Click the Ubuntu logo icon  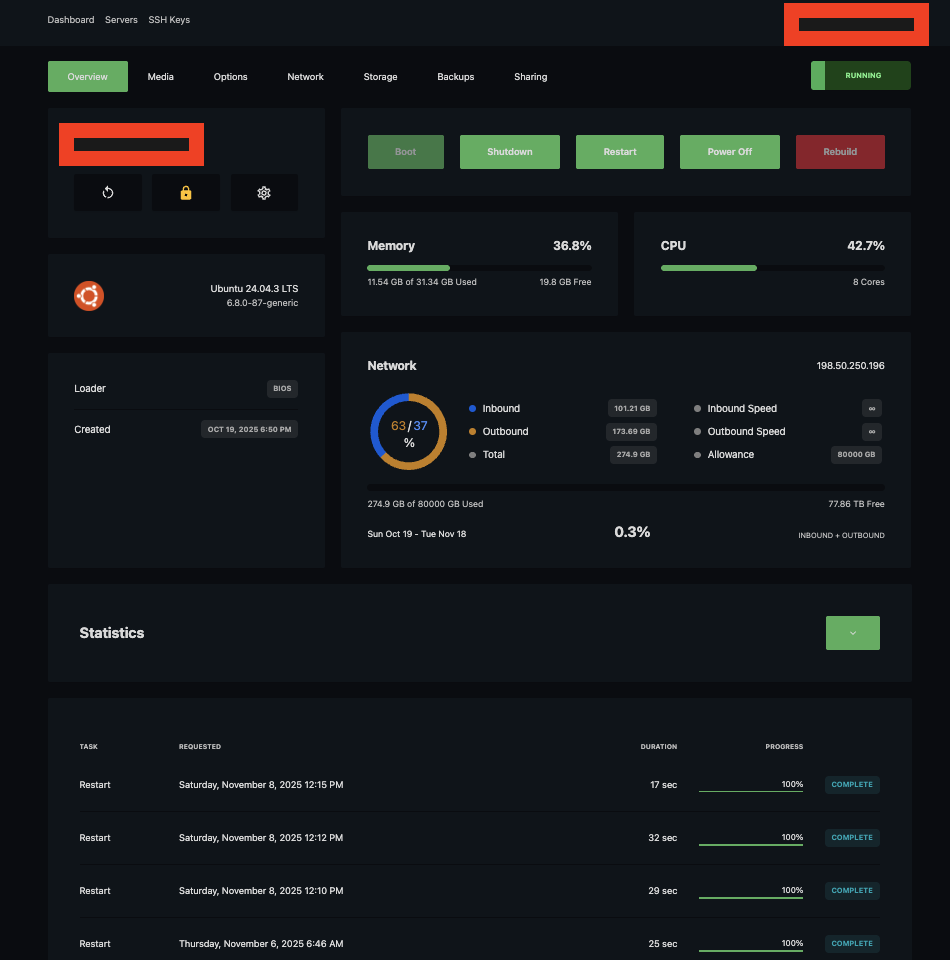(89, 296)
